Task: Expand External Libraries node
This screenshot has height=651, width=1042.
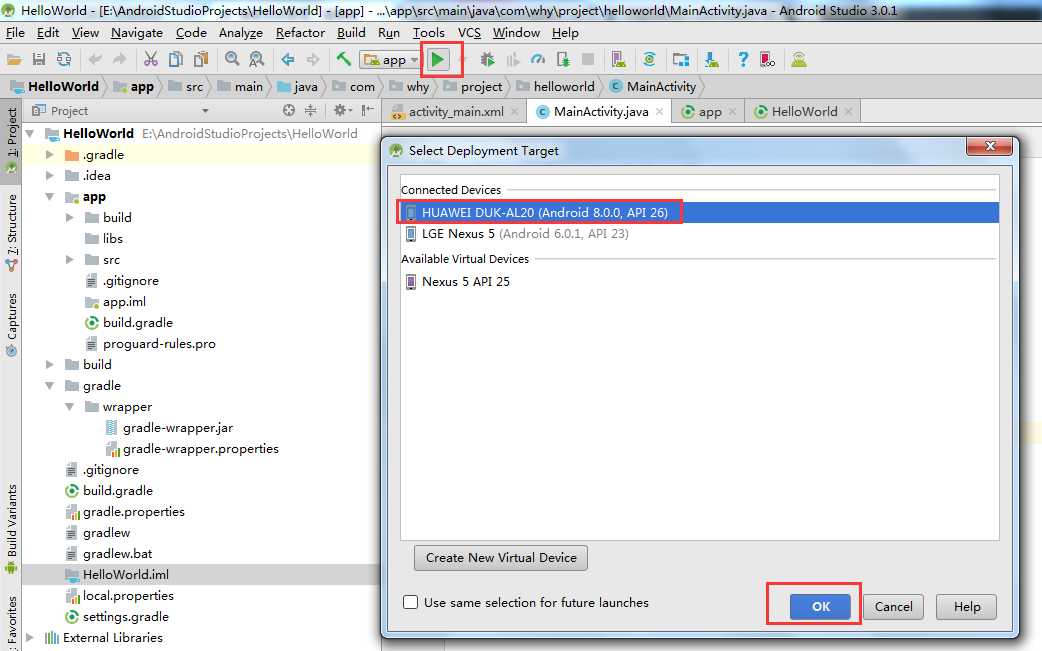Action: point(30,638)
